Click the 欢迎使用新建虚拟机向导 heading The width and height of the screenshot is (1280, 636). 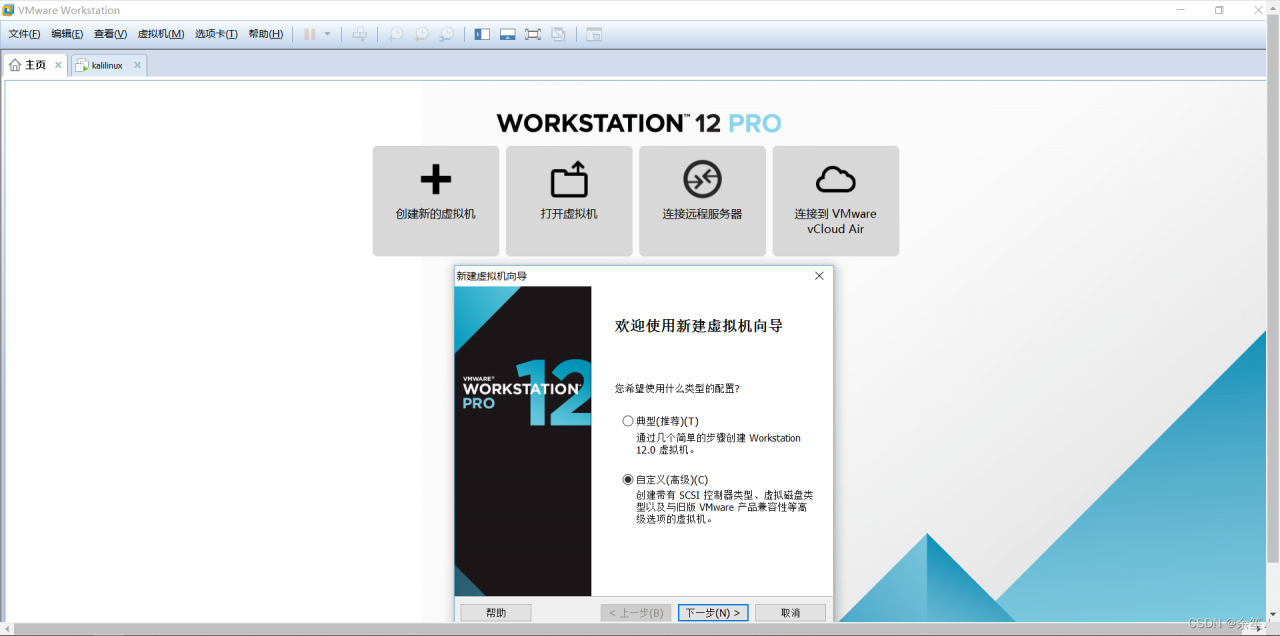tap(699, 326)
